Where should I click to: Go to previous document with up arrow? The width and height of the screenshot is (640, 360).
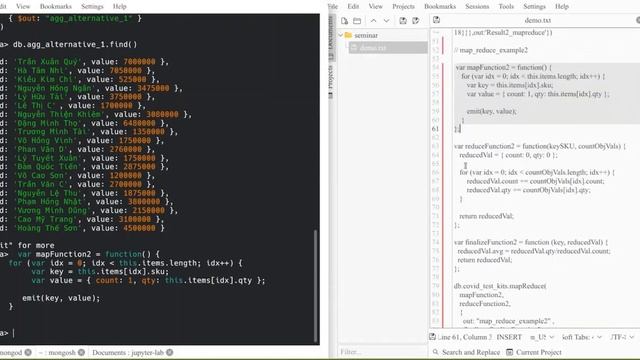point(373,21)
